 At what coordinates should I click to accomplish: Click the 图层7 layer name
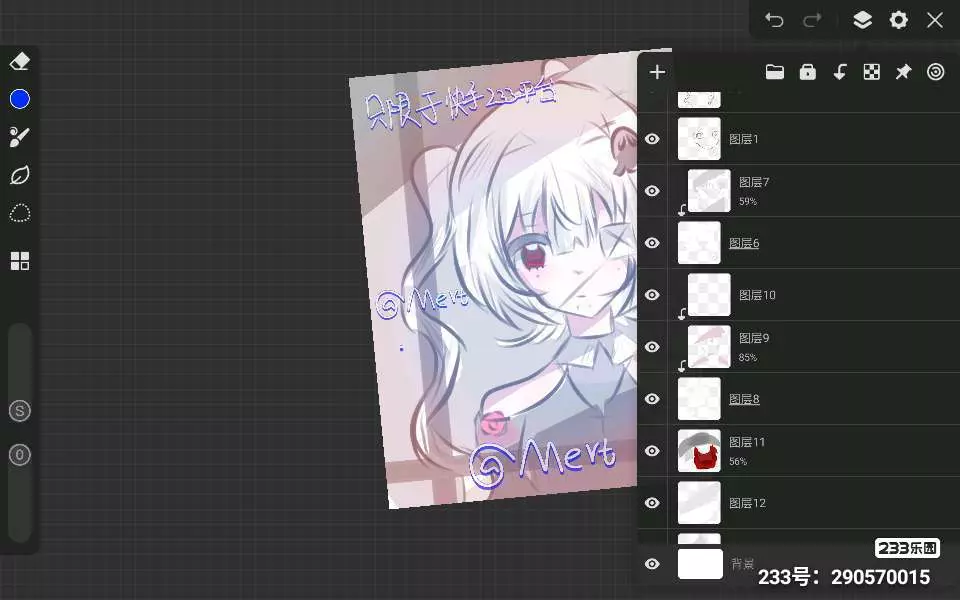click(x=754, y=182)
